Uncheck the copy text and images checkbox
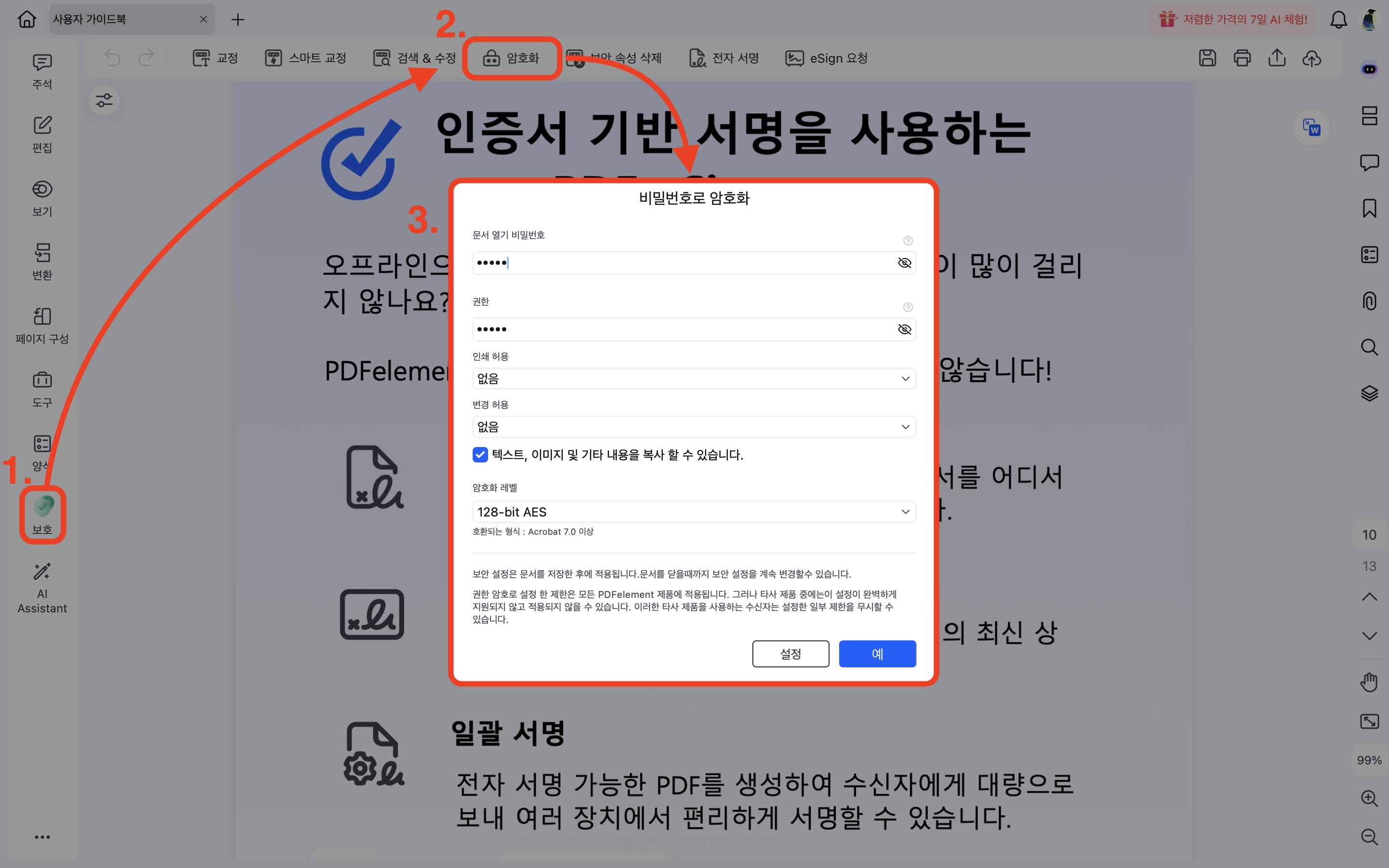Screen dimensions: 1389x868 click(480, 455)
